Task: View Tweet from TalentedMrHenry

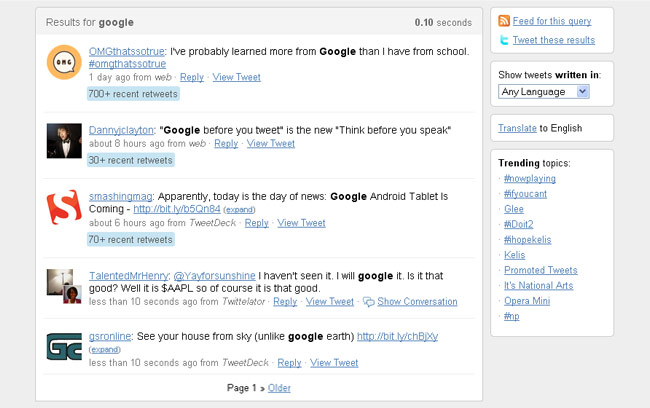Action: [330, 302]
